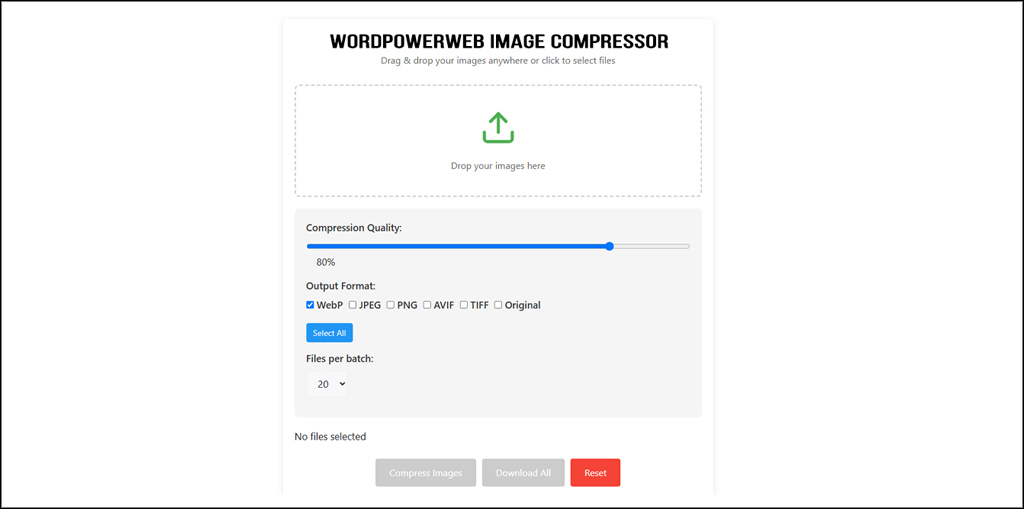Enable the JPEG output format checkbox
This screenshot has height=509, width=1024.
(x=353, y=305)
